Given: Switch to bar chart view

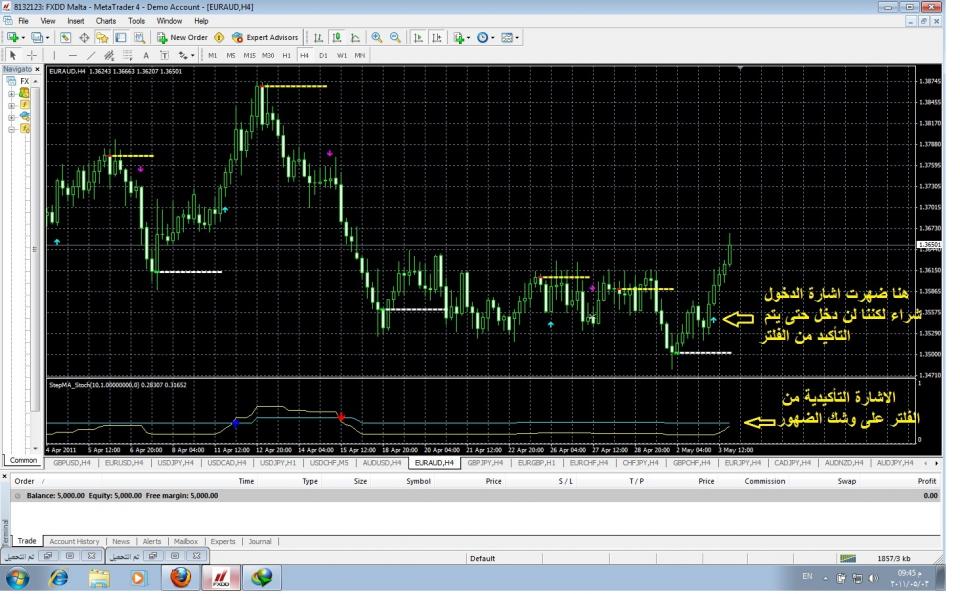Looking at the screenshot, I should (318, 37).
